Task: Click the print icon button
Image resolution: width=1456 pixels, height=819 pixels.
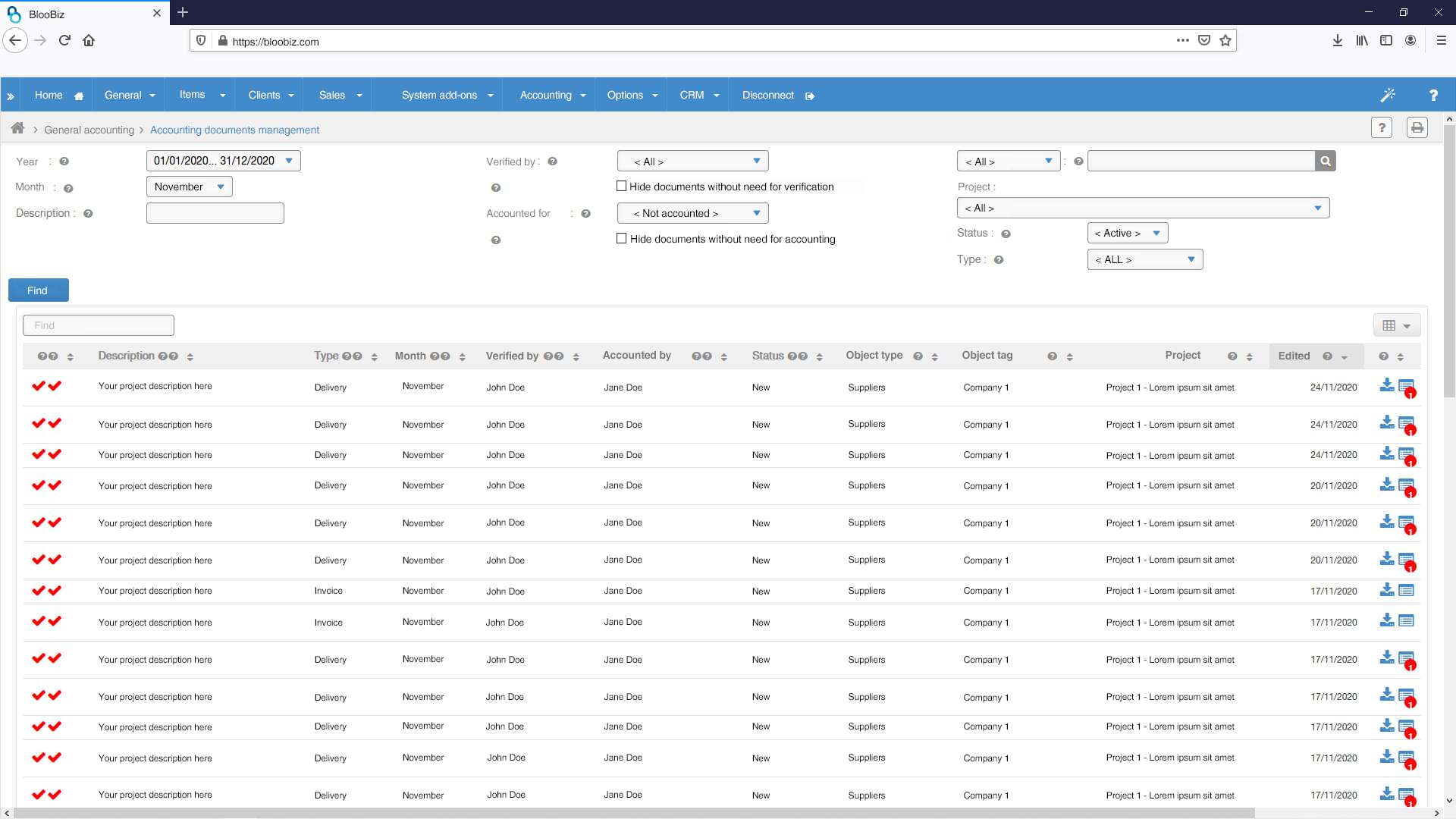Action: tap(1417, 127)
